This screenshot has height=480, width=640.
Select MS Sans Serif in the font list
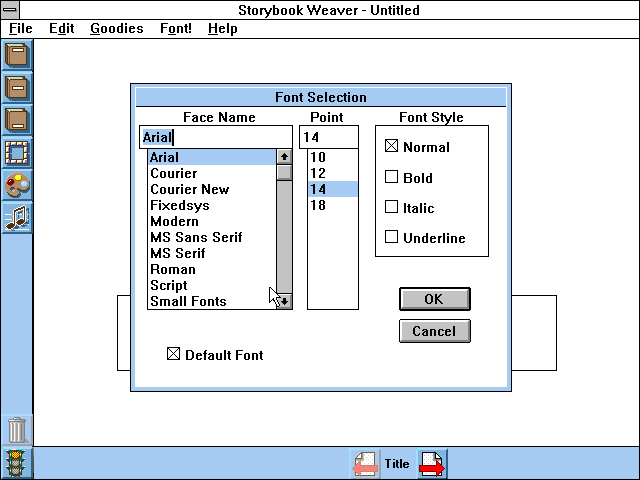[x=211, y=237]
